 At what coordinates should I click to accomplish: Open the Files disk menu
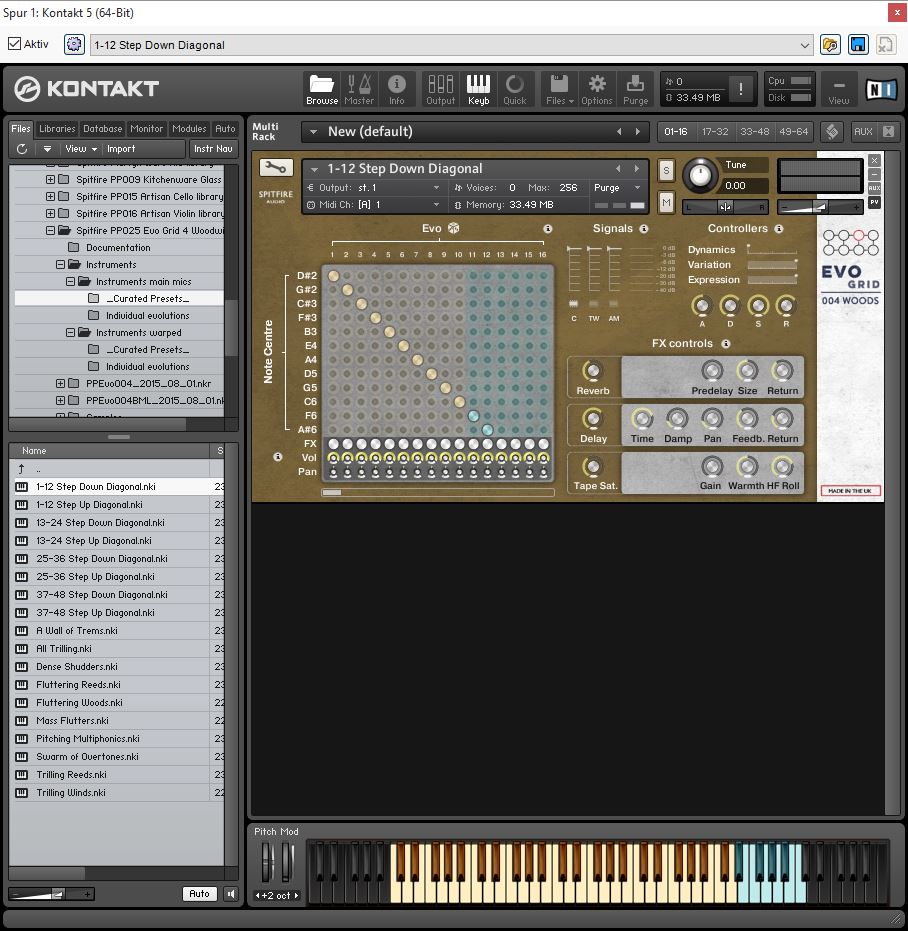[559, 90]
